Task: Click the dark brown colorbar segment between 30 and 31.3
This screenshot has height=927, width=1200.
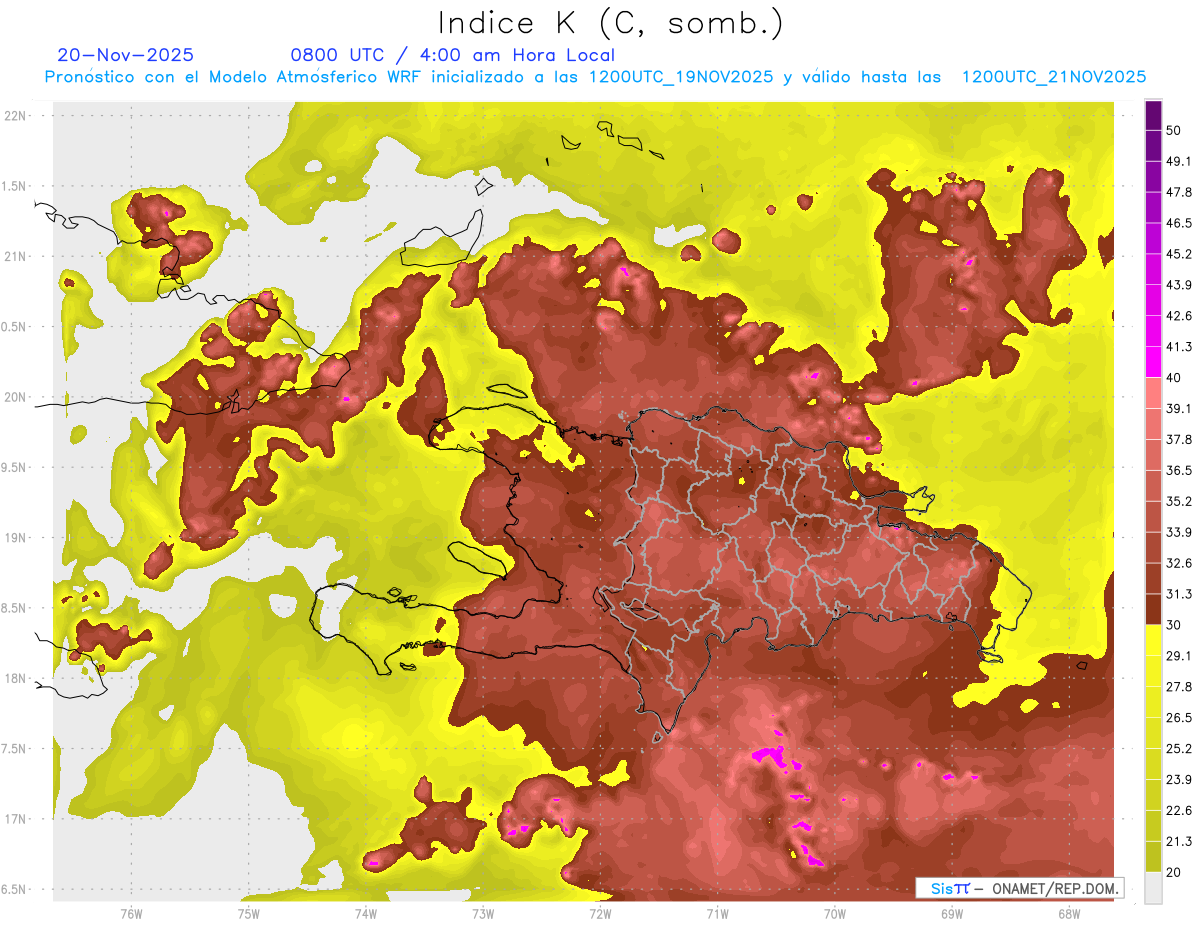Action: 1153,609
